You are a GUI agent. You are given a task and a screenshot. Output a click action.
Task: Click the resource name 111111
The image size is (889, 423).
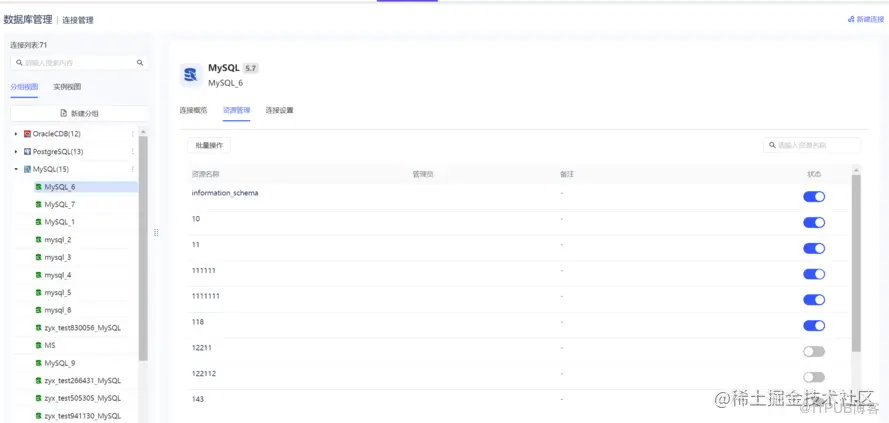[204, 270]
